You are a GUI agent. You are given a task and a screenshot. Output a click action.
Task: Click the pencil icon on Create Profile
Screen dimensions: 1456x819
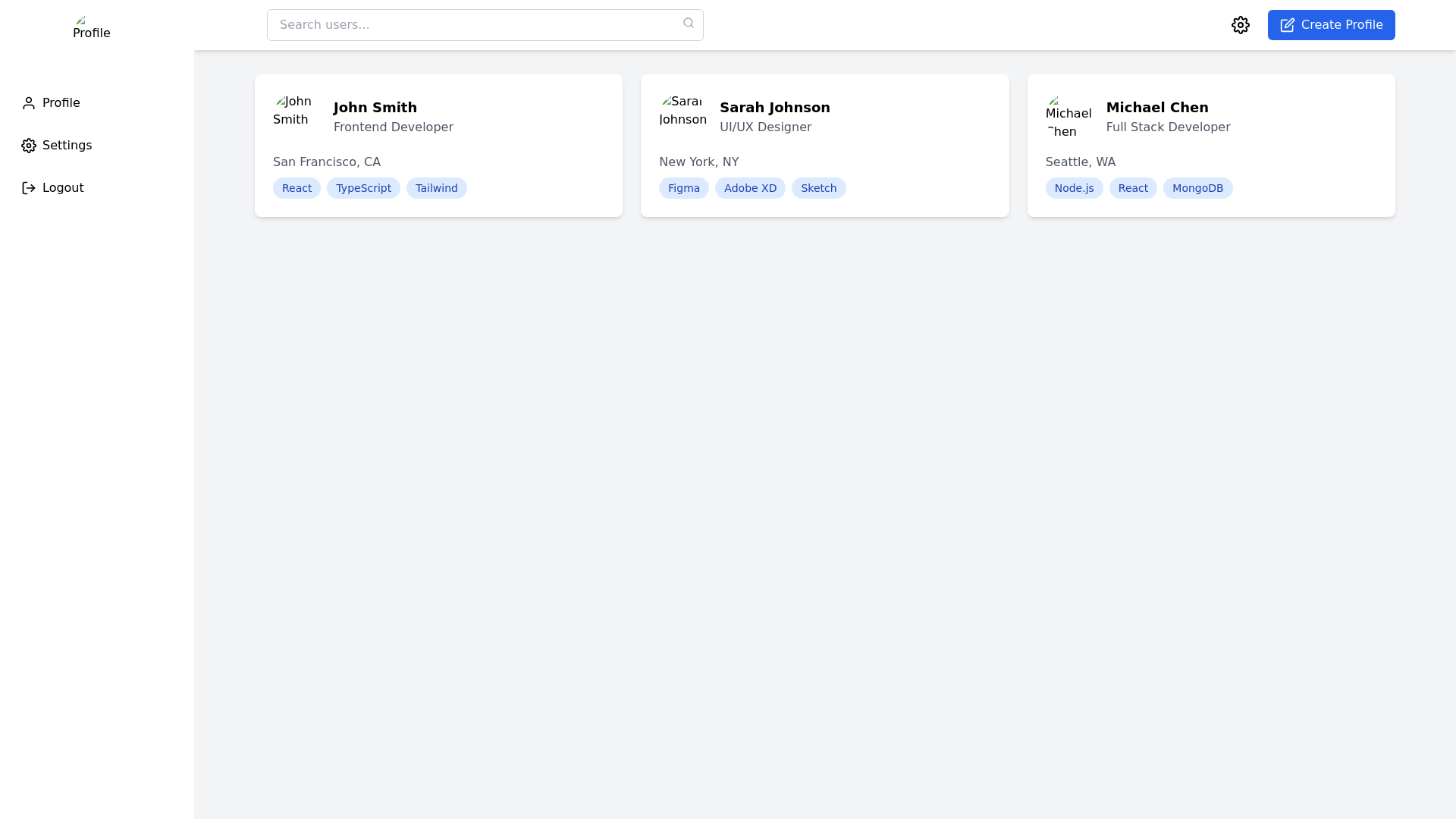[x=1288, y=25]
